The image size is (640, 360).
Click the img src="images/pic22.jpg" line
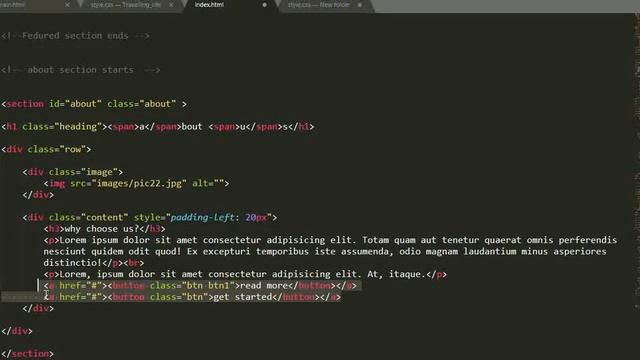pyautogui.click(x=136, y=184)
